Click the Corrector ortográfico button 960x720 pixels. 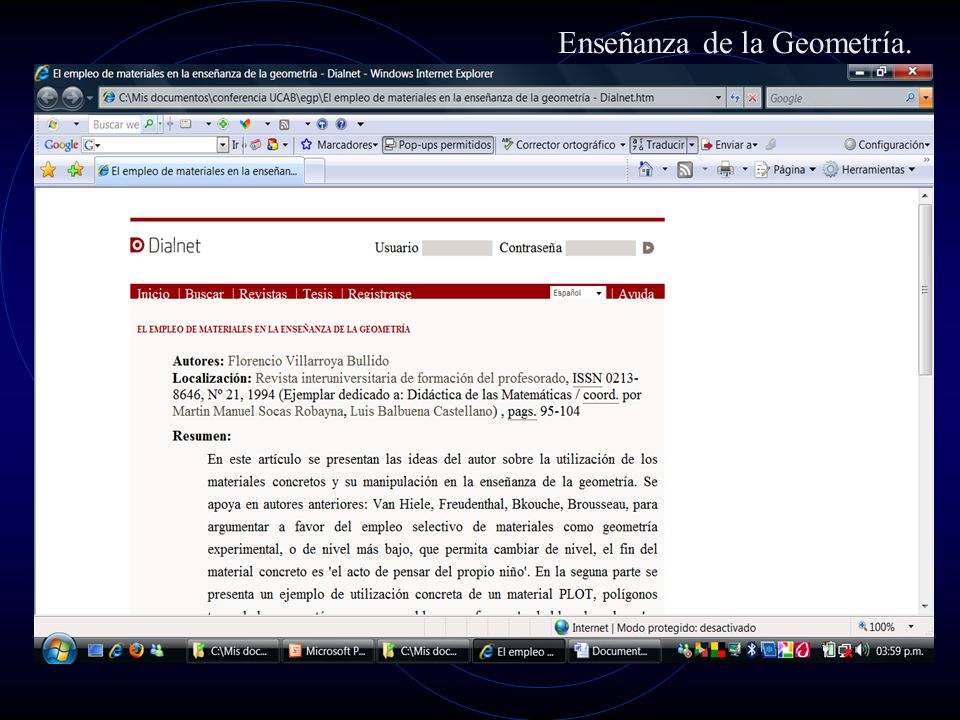[x=559, y=144]
